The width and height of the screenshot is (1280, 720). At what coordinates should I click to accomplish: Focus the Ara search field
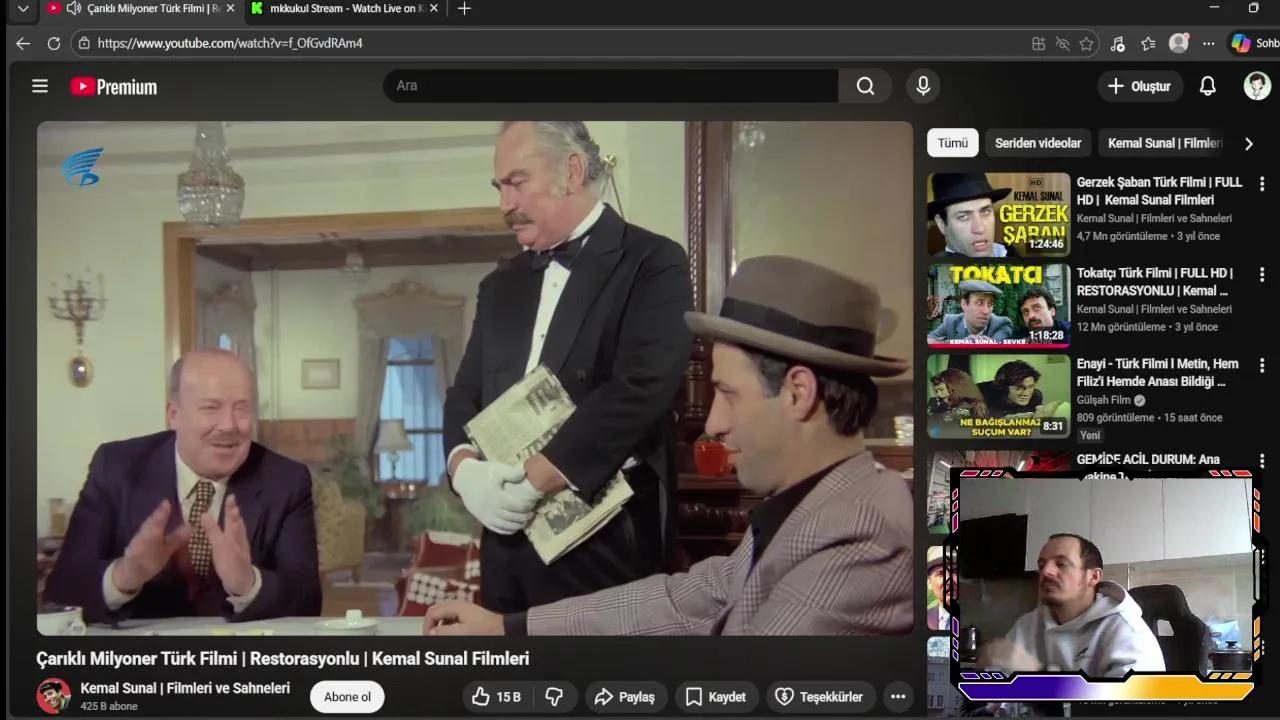pyautogui.click(x=610, y=86)
